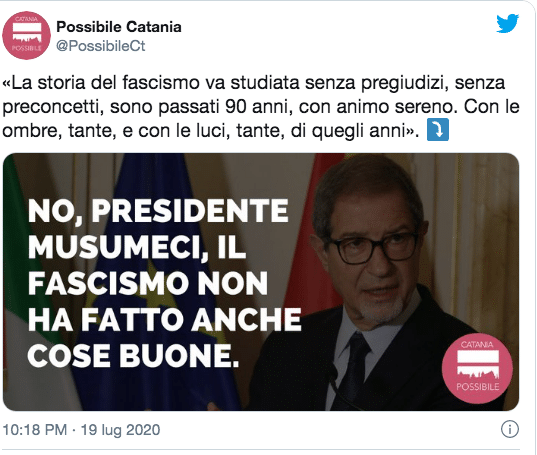Open the 10:18 PM timestamp link
537x455 pixels.
(35, 430)
